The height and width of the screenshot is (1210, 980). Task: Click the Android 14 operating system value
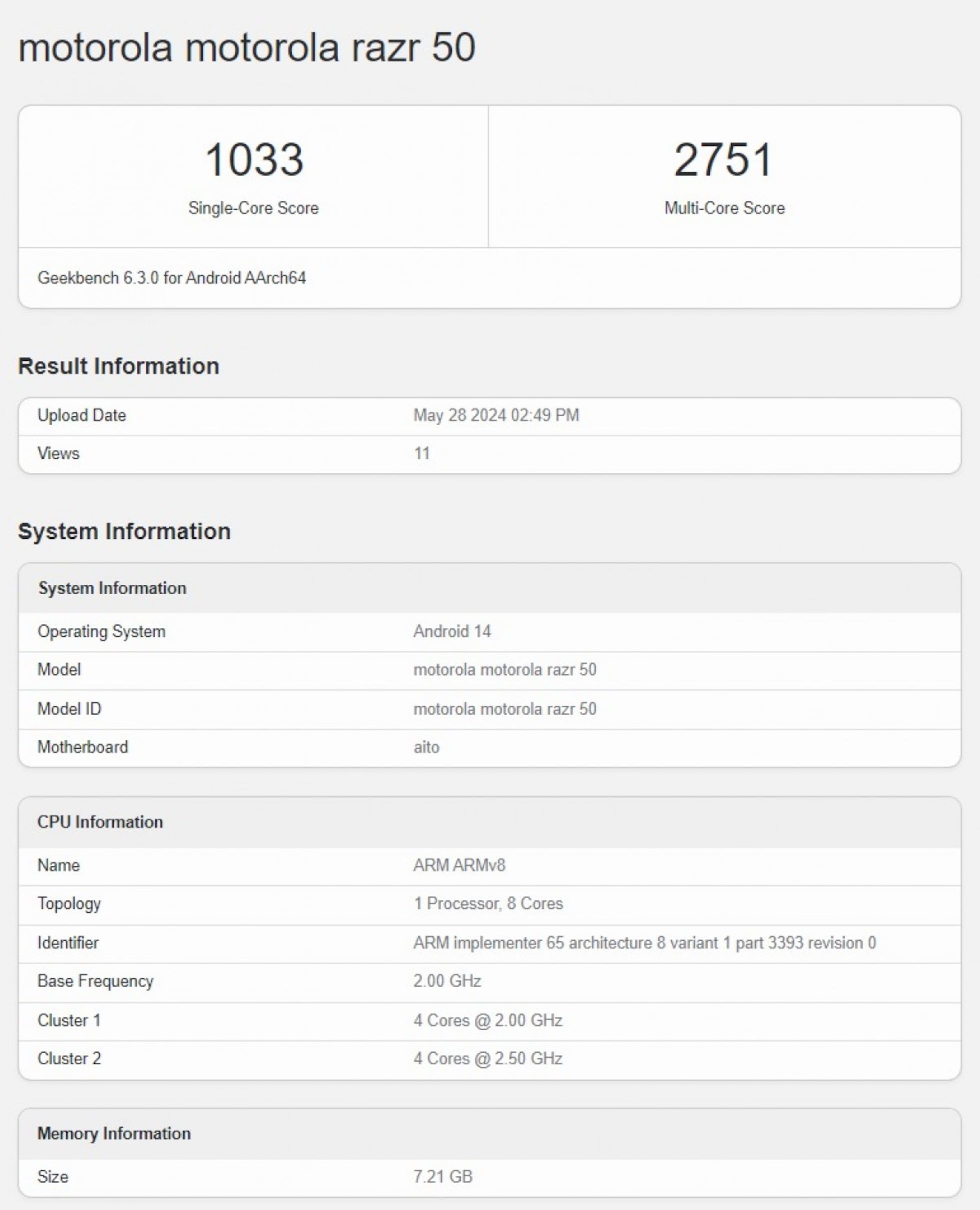[452, 631]
